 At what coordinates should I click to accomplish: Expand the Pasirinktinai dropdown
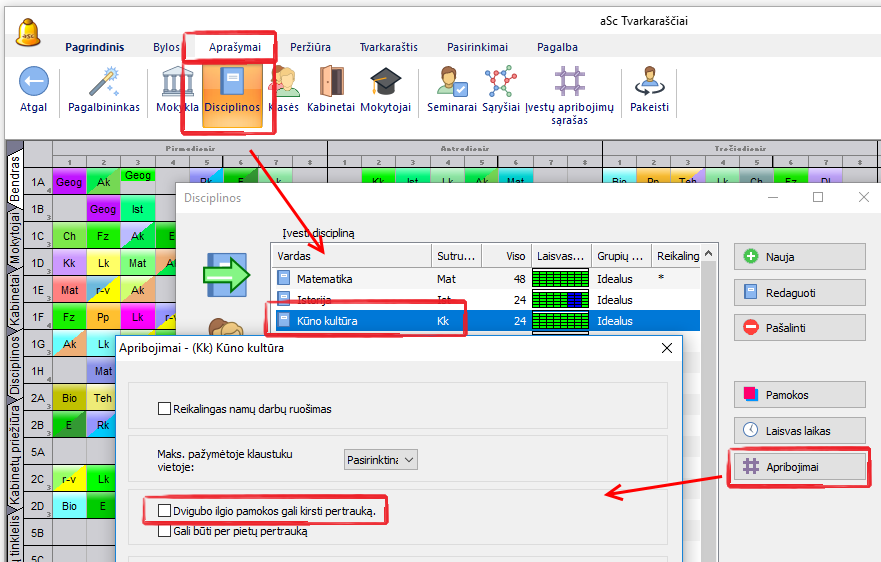(380, 460)
